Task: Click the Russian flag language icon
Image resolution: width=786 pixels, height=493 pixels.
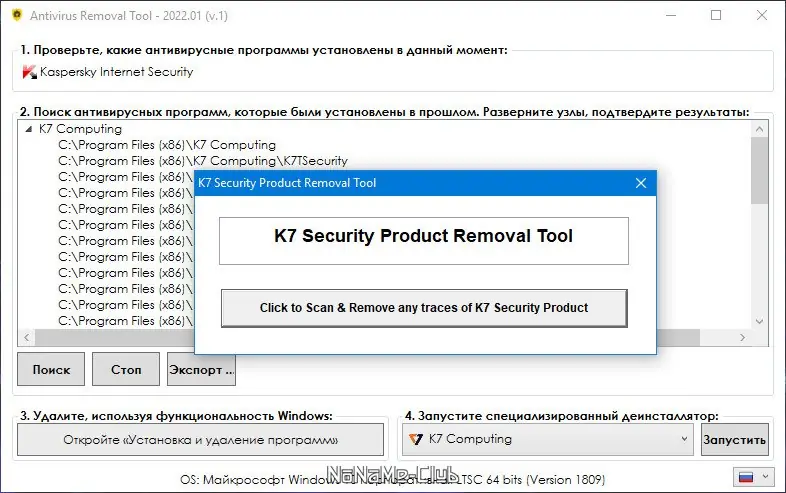Action: click(744, 476)
